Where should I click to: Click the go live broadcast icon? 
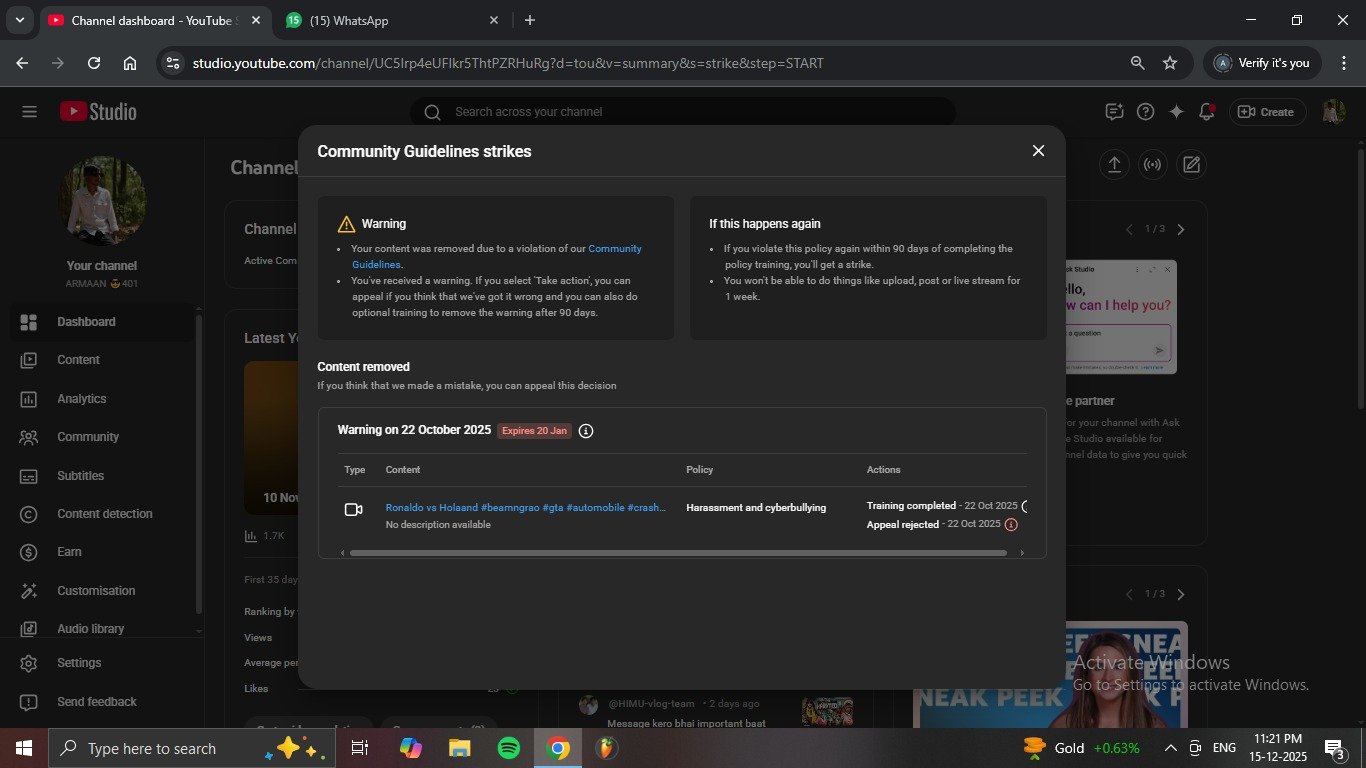[1152, 165]
